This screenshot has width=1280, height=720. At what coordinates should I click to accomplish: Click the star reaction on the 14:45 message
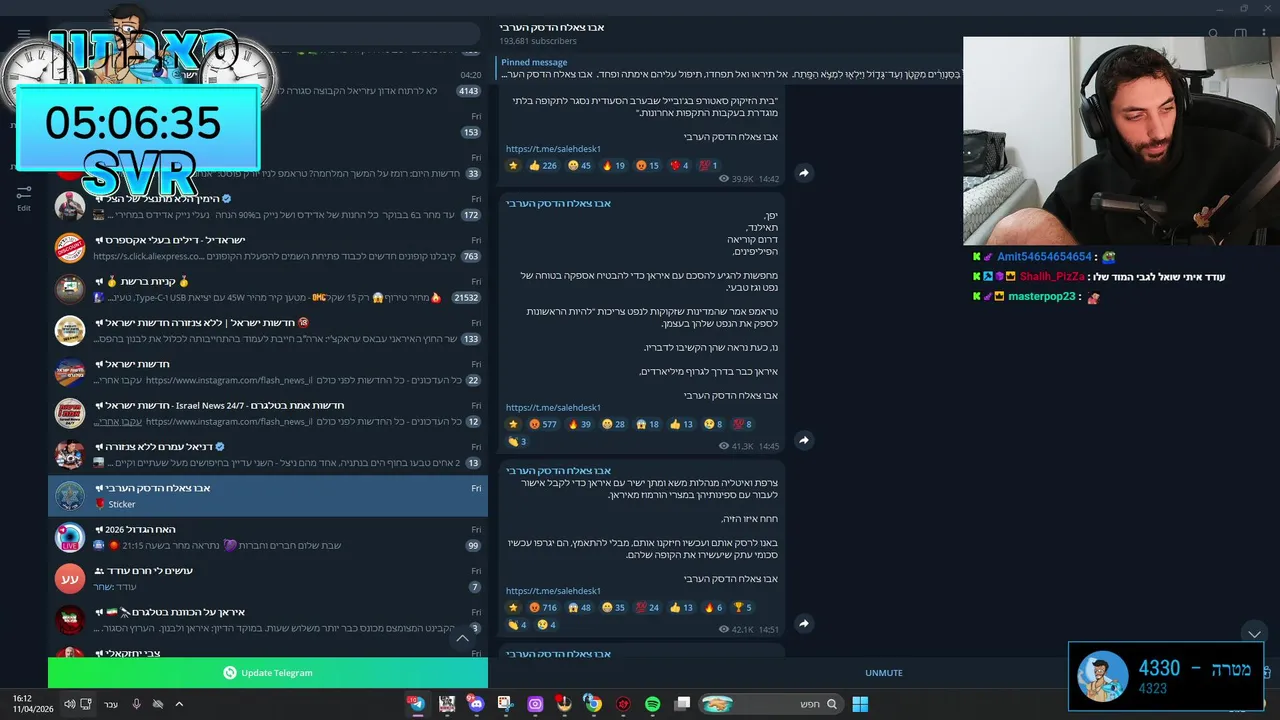[x=513, y=424]
